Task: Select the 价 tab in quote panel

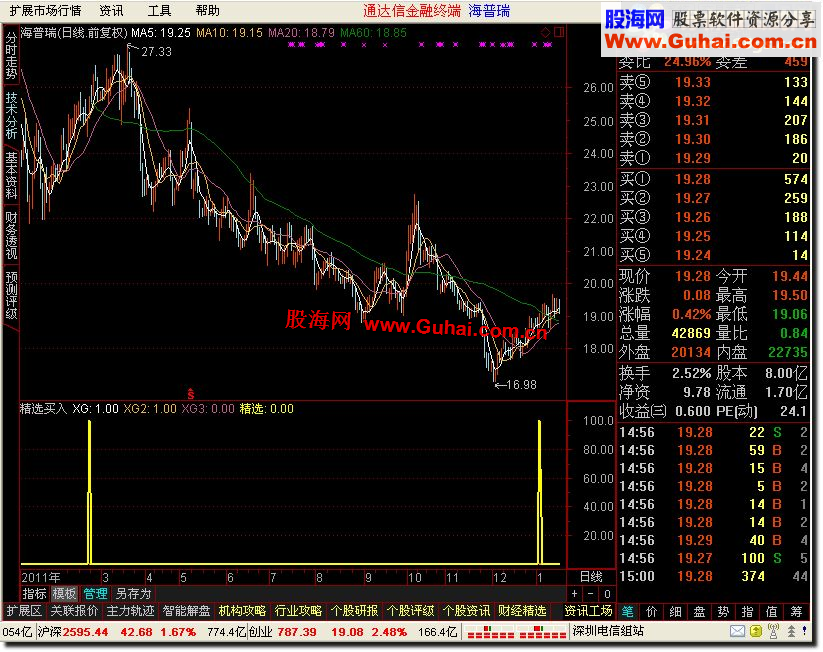Action: coord(651,612)
